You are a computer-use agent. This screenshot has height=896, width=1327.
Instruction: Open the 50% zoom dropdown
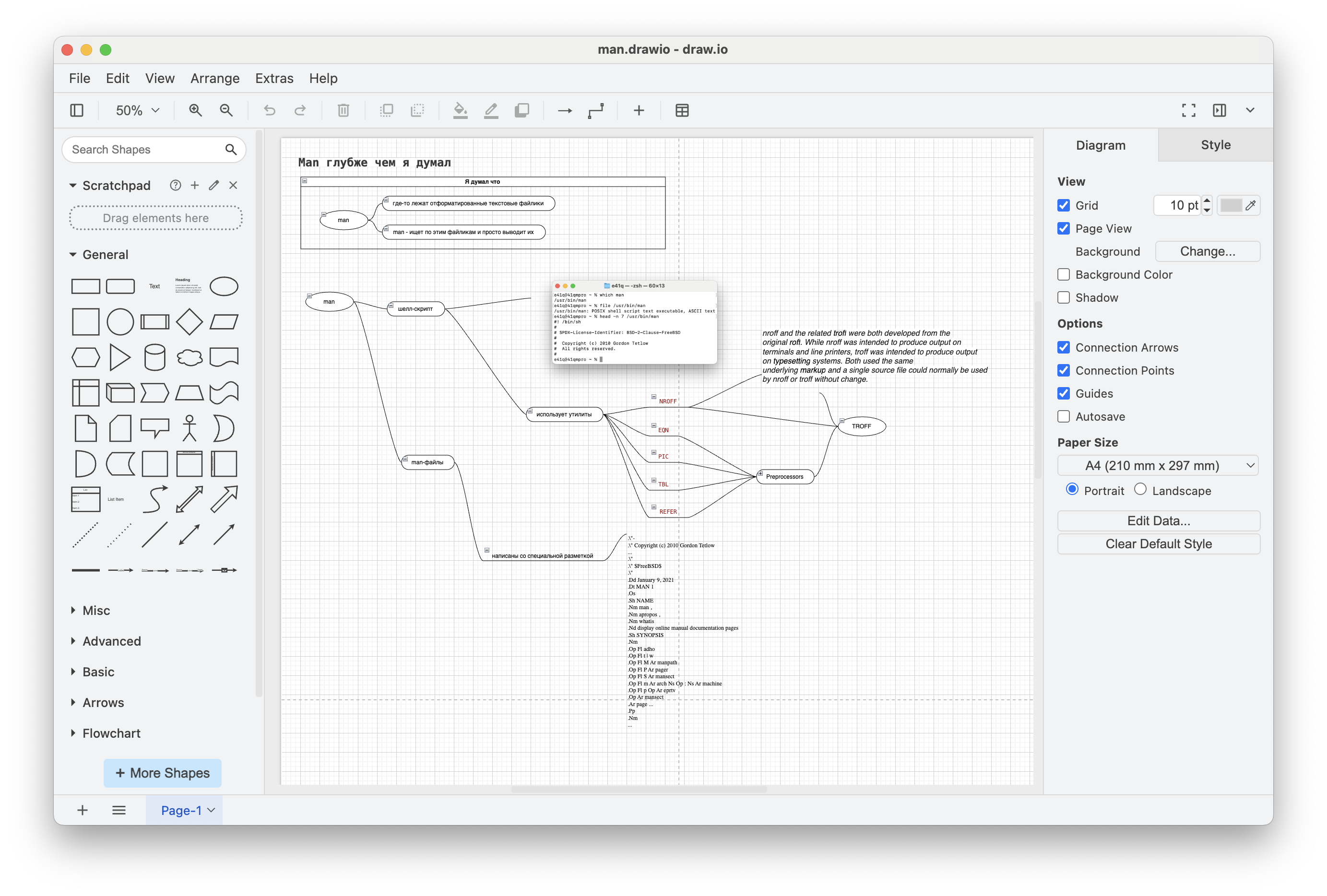137,110
